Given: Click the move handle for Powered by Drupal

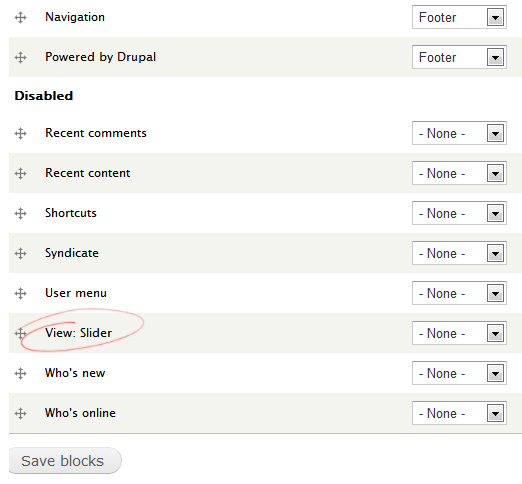Looking at the screenshot, I should (20, 57).
